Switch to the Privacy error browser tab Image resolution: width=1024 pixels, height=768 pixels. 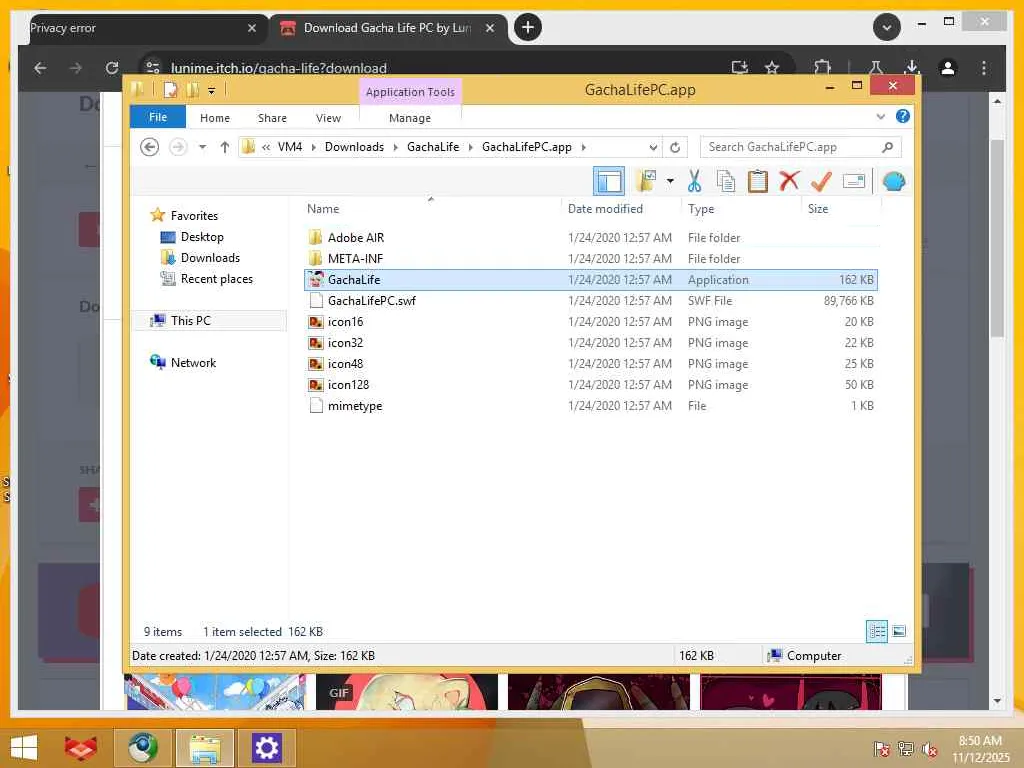(x=142, y=28)
